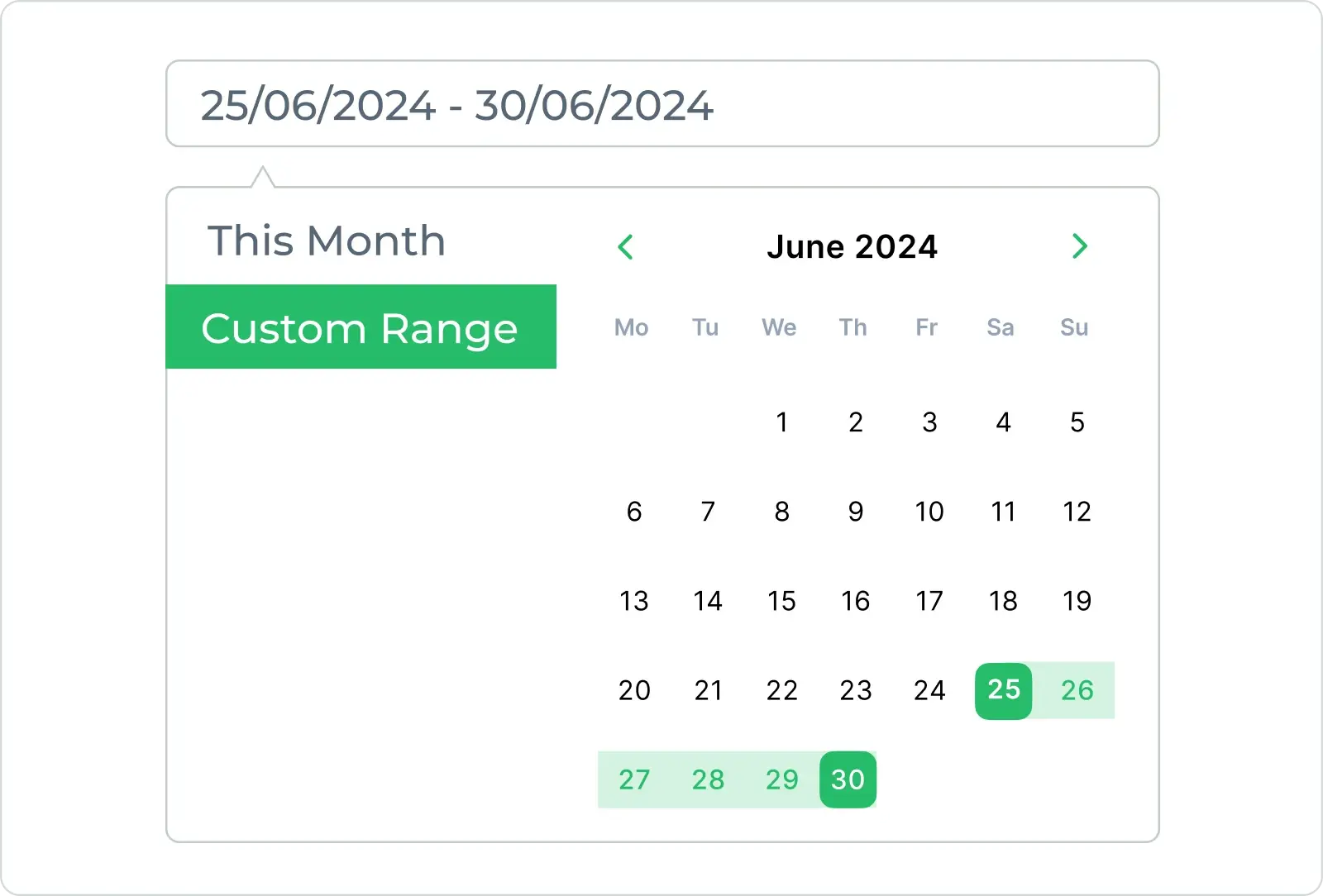
Task: Pick June 13 to start a range
Action: click(633, 601)
